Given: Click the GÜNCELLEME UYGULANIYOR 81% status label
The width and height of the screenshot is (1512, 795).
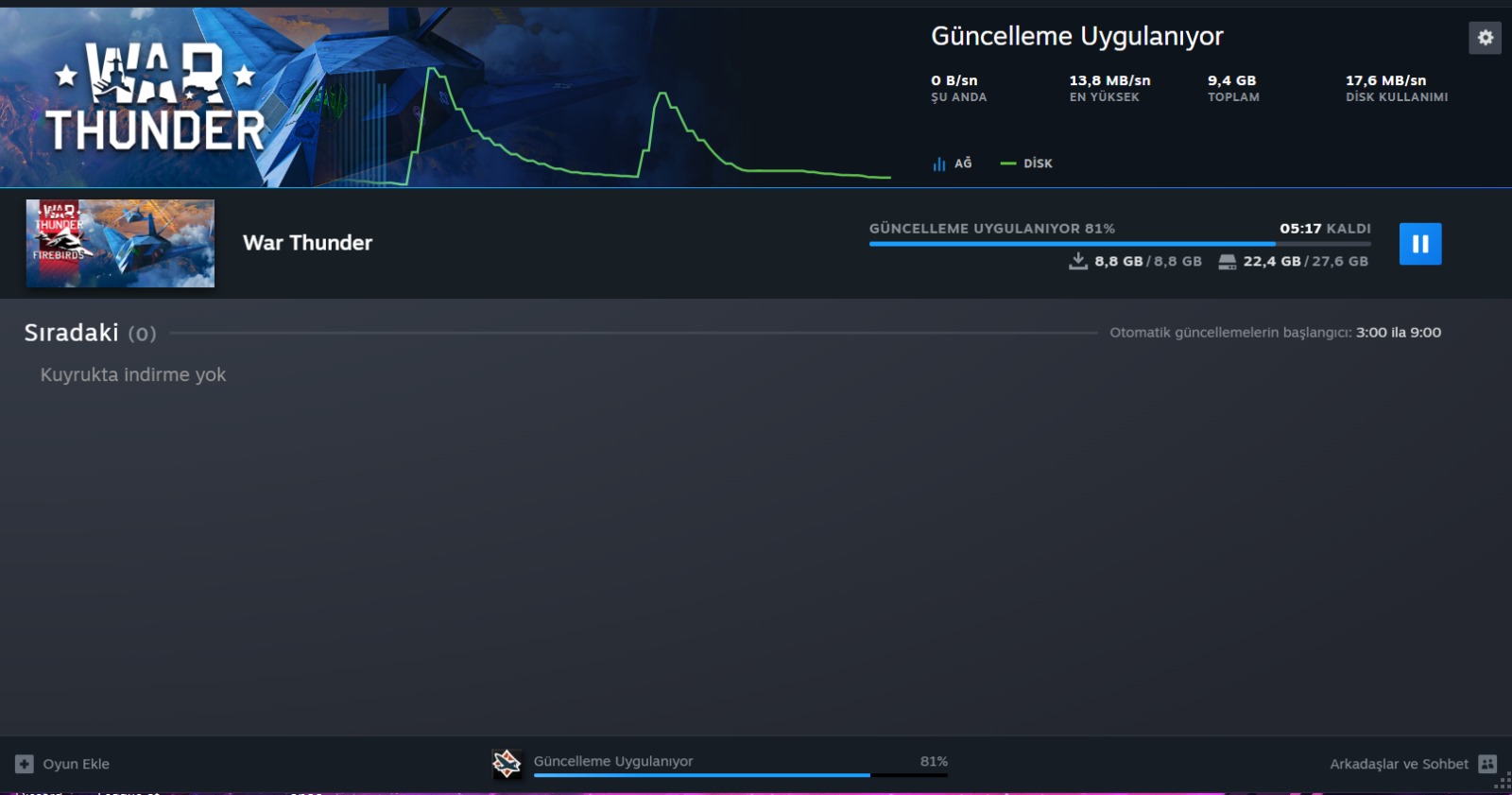Looking at the screenshot, I should 992,229.
